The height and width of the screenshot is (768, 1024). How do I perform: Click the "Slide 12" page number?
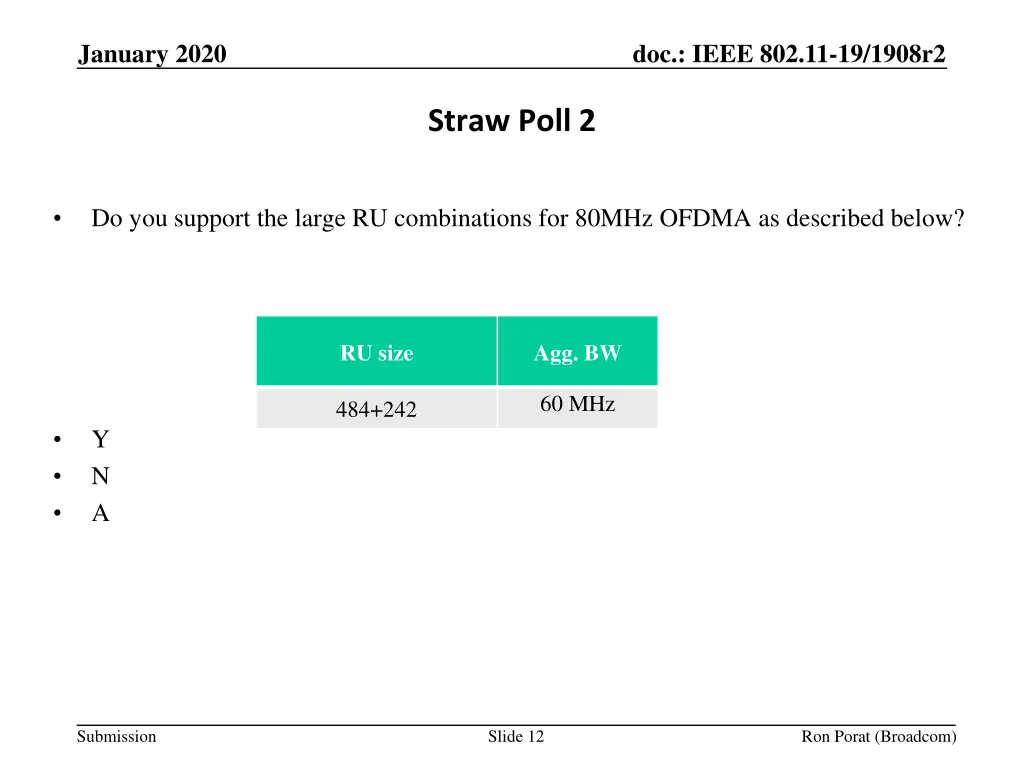click(x=516, y=737)
